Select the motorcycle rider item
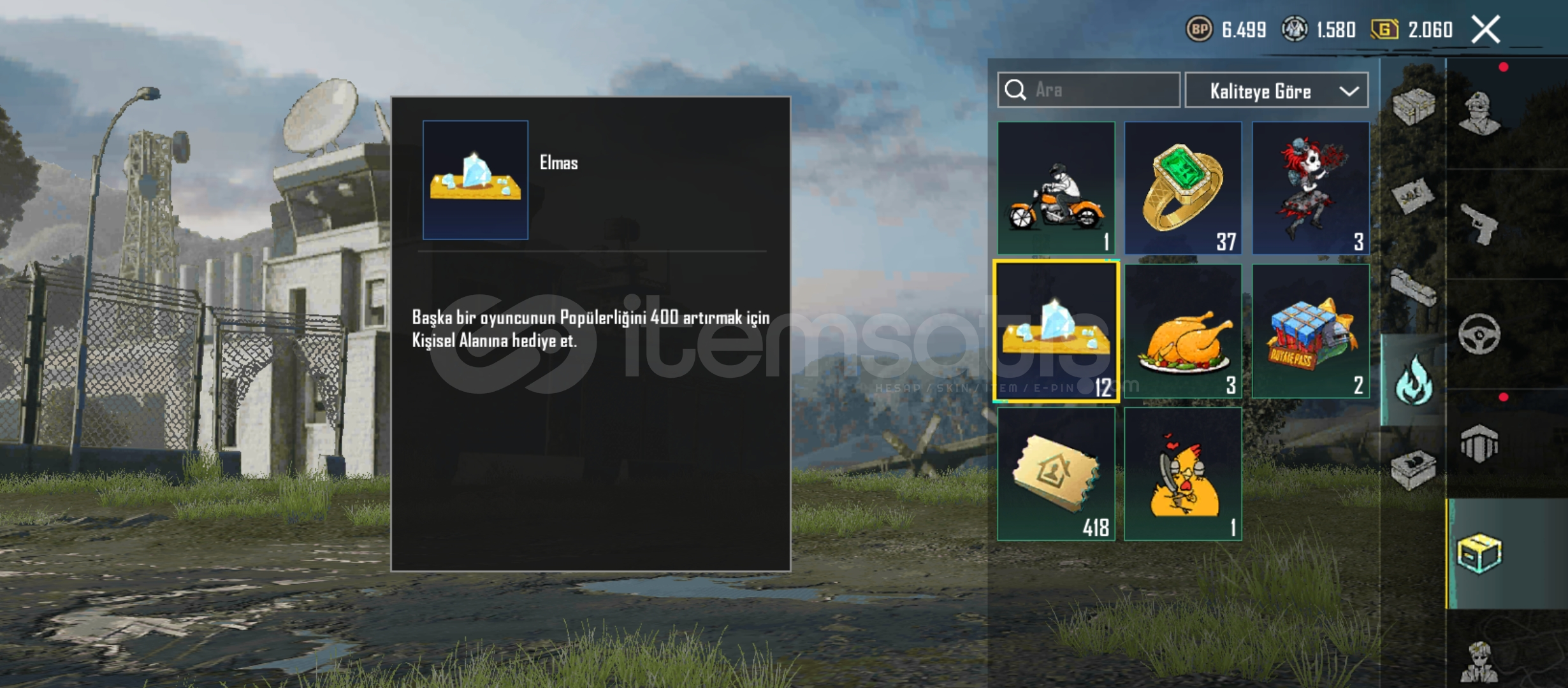Viewport: 1568px width, 688px height. pos(1056,188)
